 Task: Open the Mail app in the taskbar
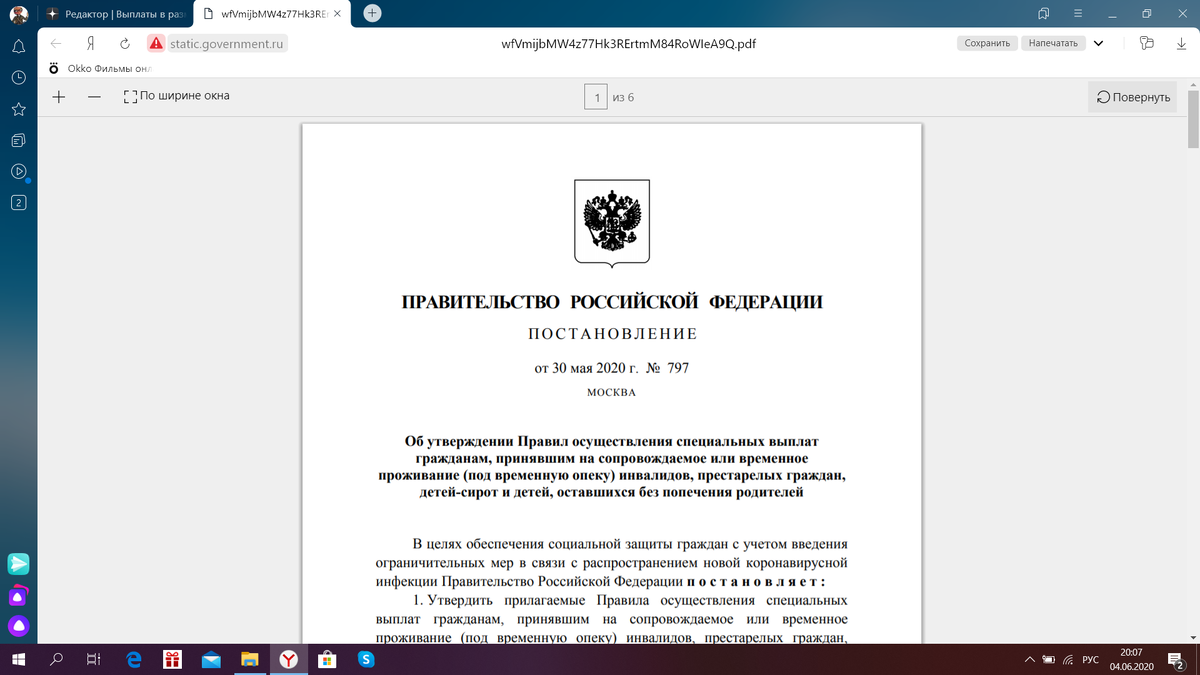click(210, 659)
